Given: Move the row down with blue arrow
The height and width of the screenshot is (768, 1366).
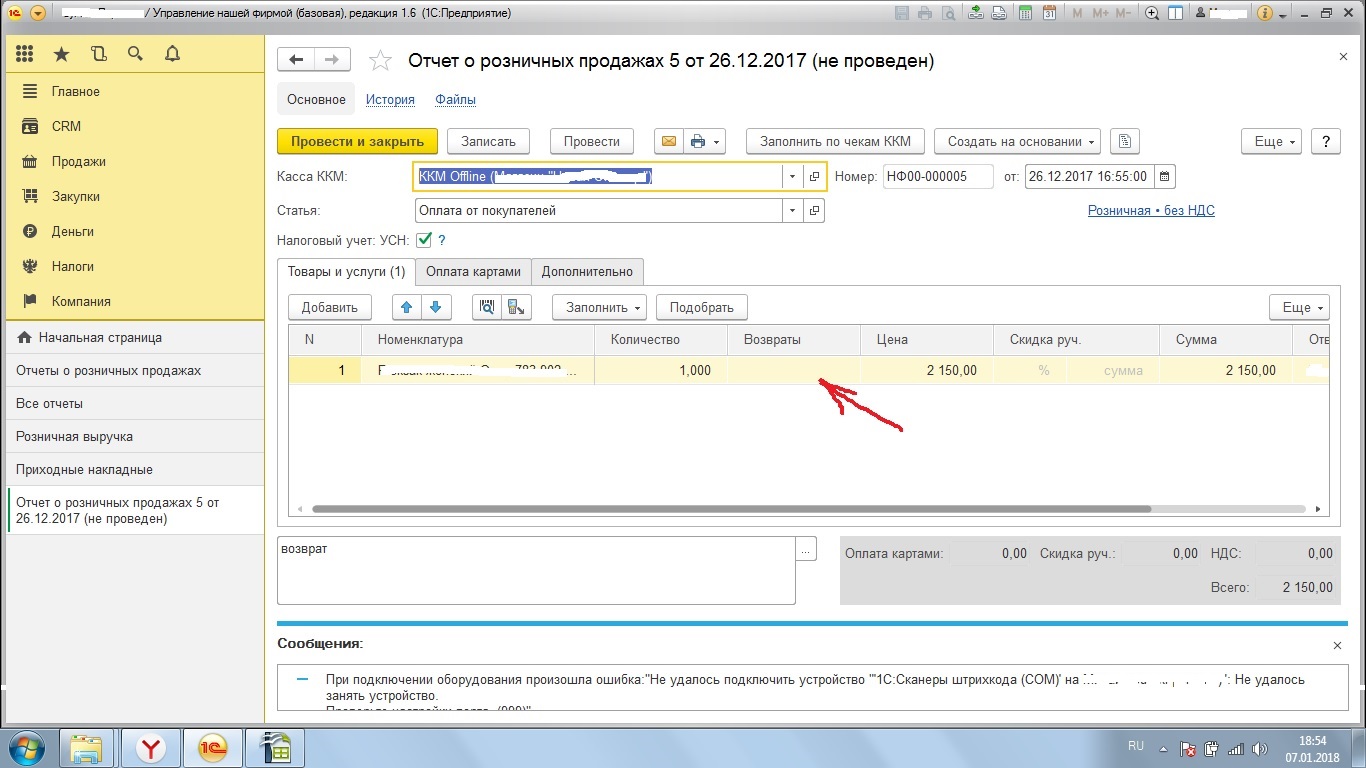Looking at the screenshot, I should click(436, 307).
